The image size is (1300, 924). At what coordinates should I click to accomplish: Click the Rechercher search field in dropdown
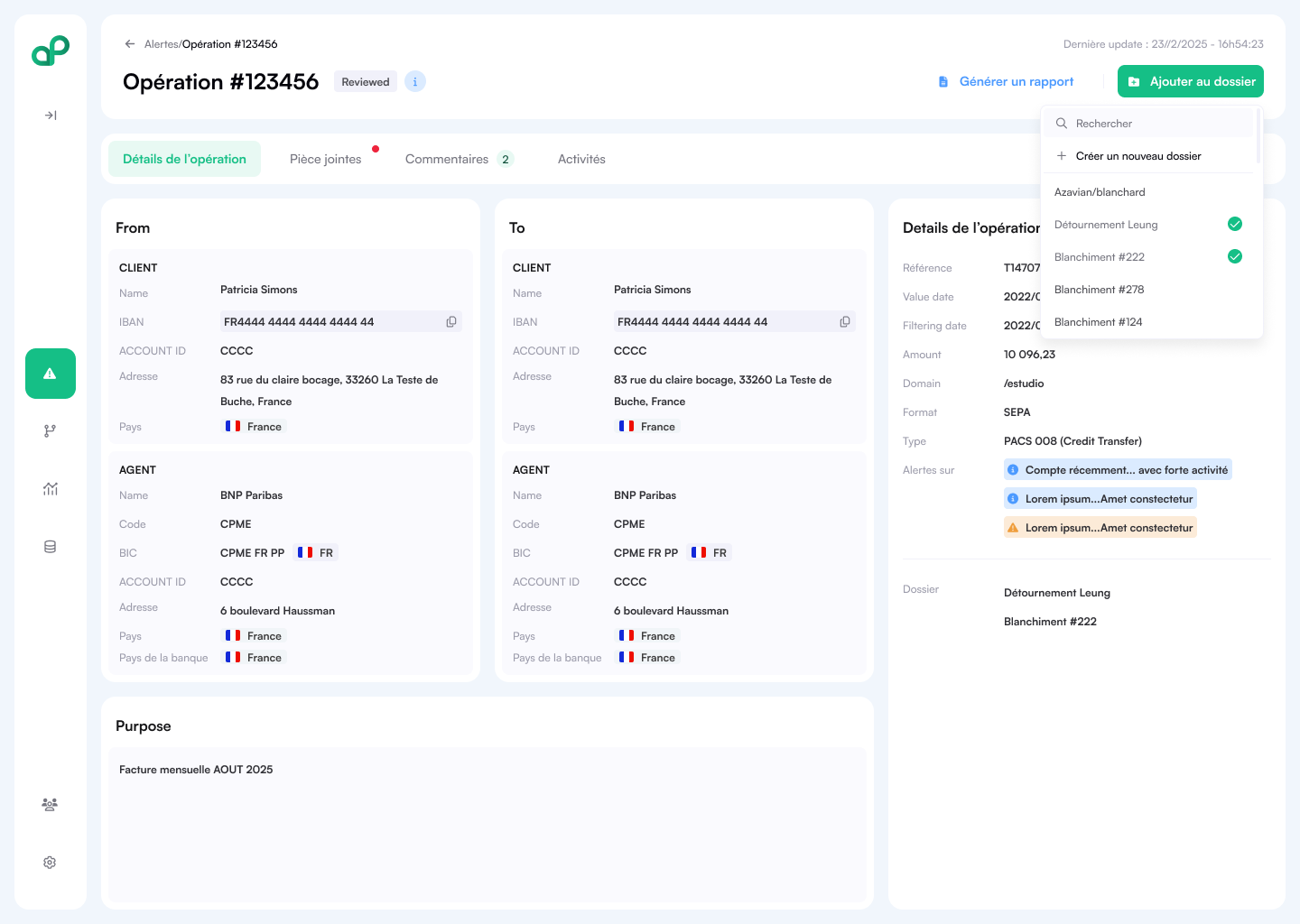(x=1148, y=124)
